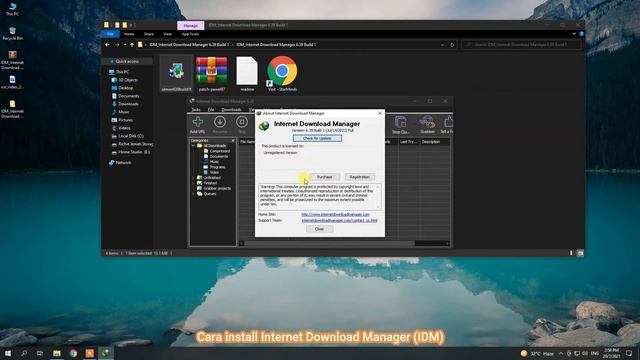640x360 pixels.
Task: Go up one folder in Explorer
Action: (132, 44)
